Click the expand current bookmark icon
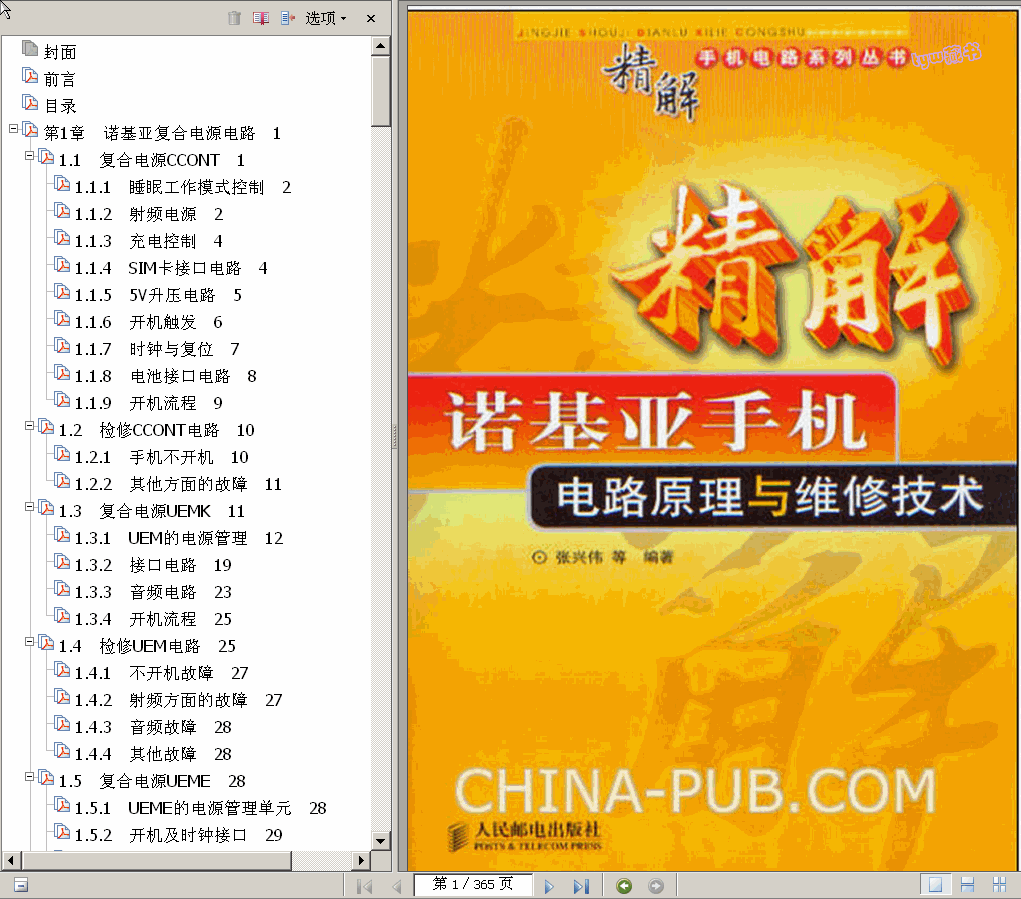Viewport: 1021px width, 899px height. (x=285, y=17)
